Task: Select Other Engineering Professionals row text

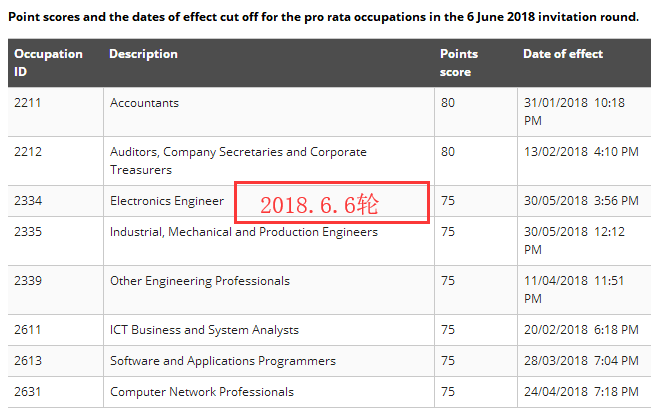Action: pos(200,281)
